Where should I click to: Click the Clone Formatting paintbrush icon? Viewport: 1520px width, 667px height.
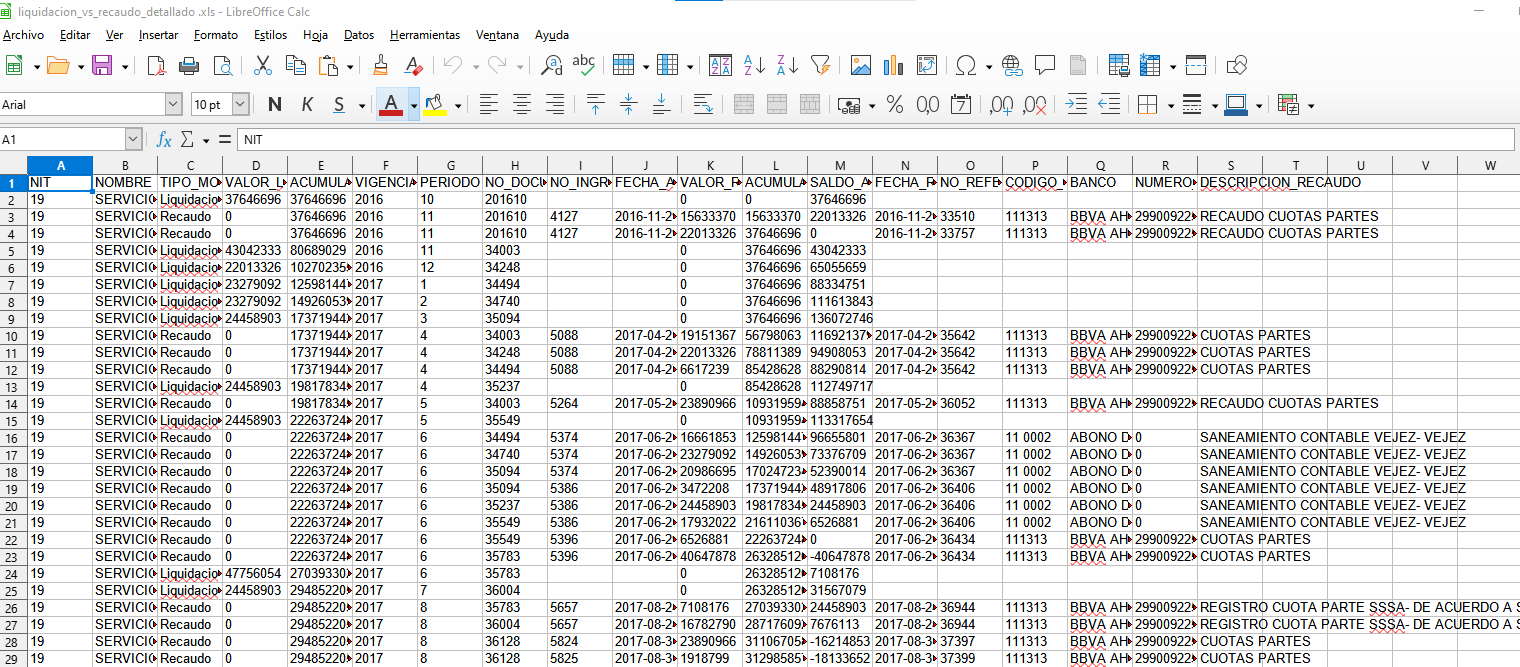click(380, 66)
